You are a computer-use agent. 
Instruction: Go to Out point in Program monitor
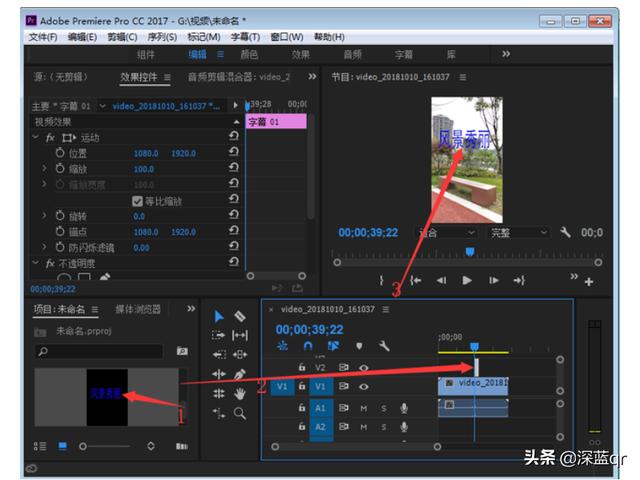coord(519,280)
